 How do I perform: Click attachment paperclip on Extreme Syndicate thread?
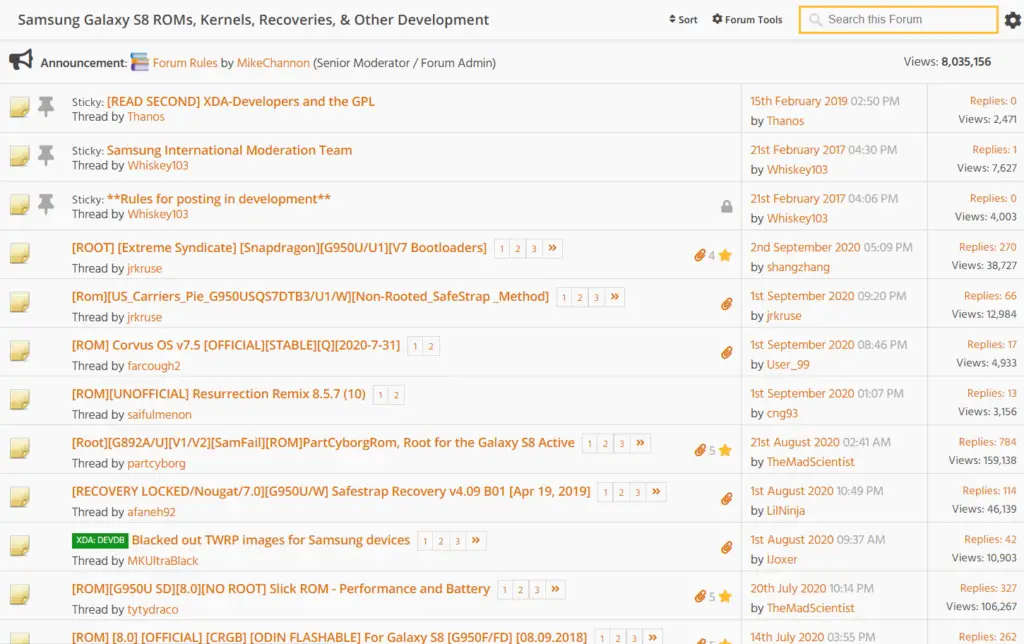pyautogui.click(x=700, y=255)
